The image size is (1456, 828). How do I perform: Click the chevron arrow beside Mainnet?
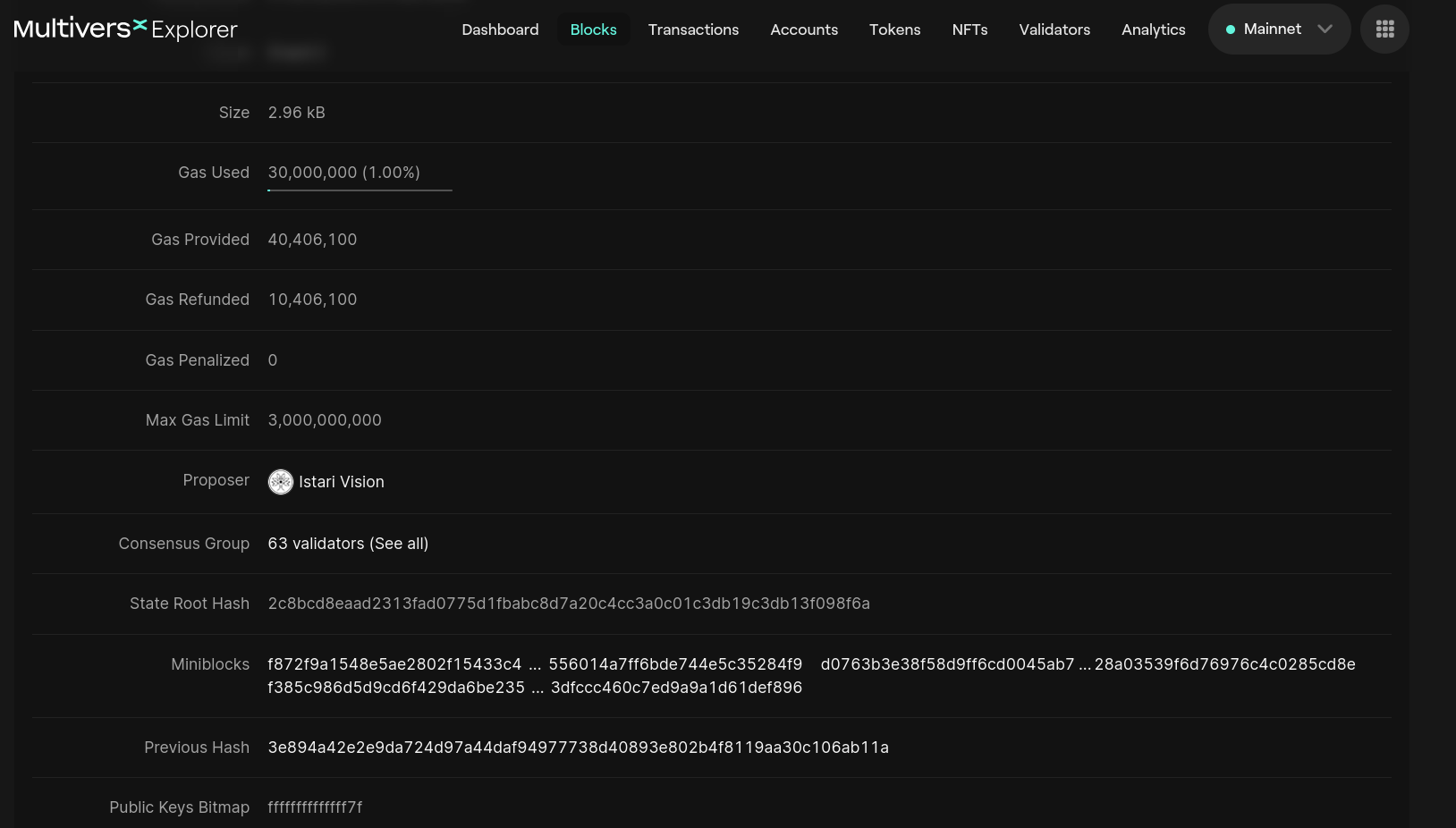point(1325,30)
